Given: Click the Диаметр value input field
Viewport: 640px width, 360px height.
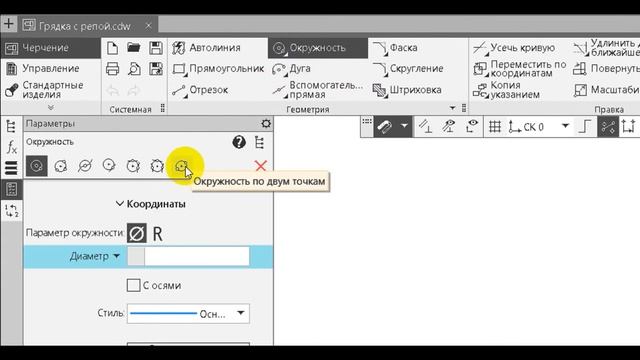Looking at the screenshot, I should 188,256.
